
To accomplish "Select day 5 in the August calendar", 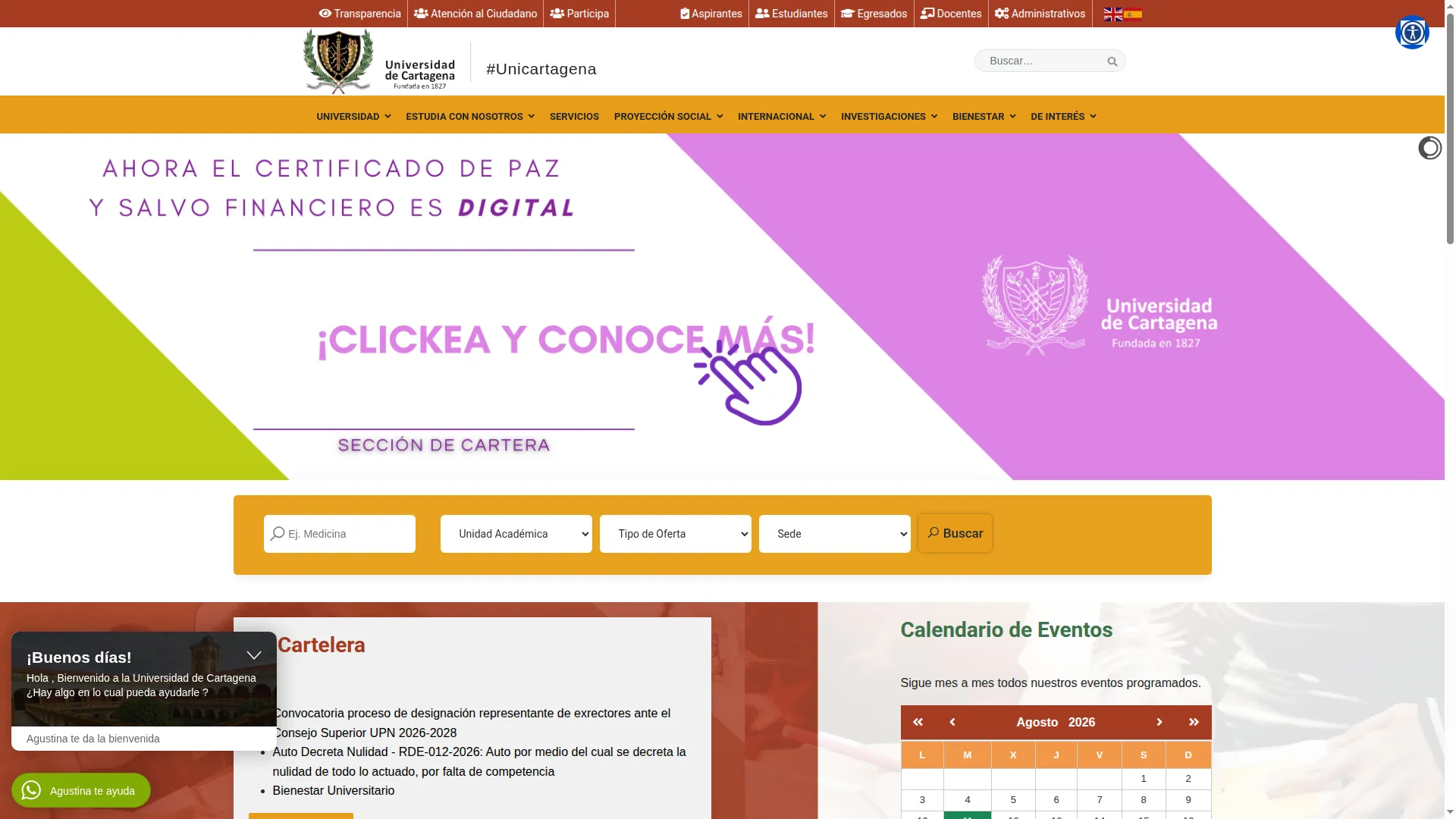I will [1013, 800].
